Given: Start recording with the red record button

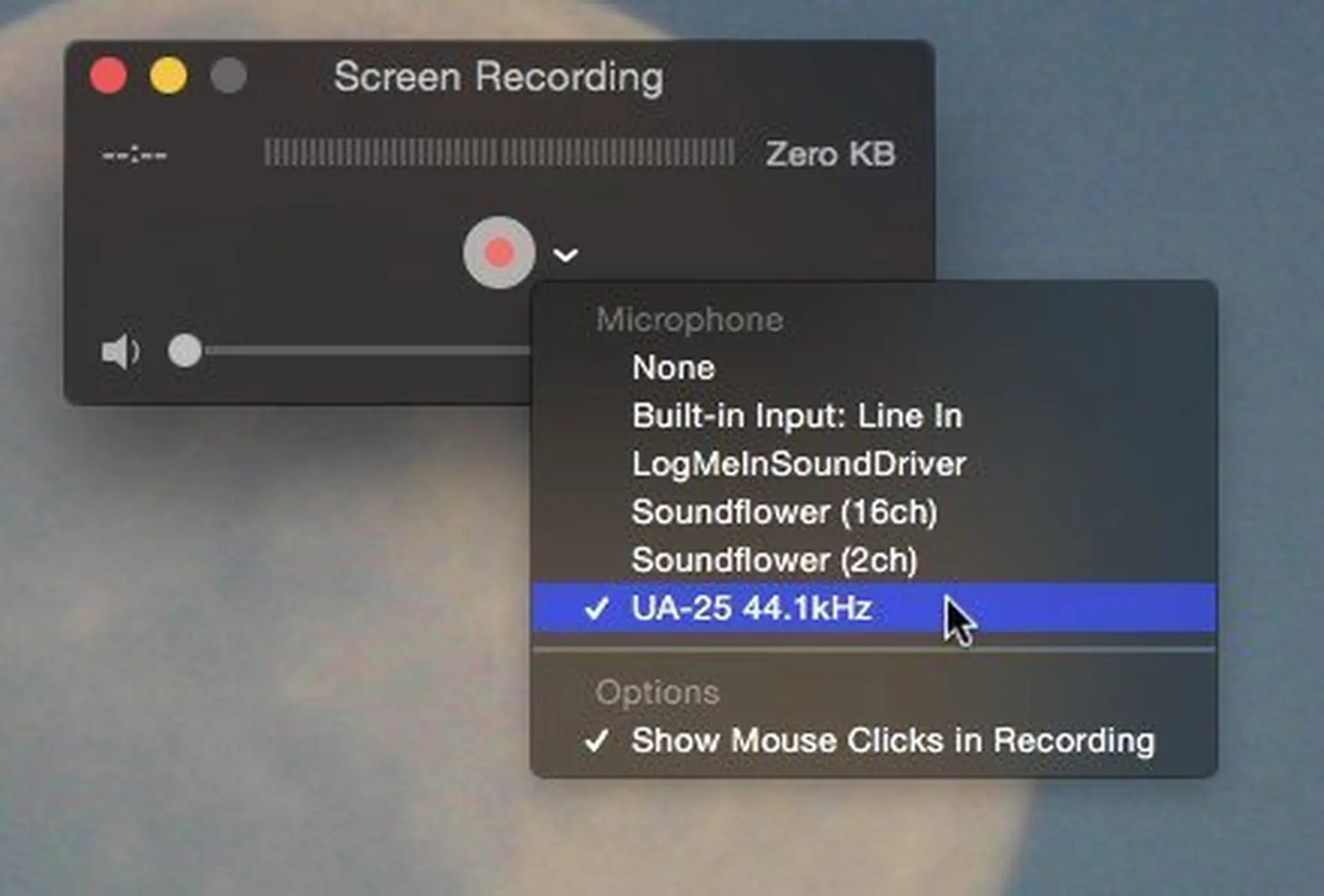Looking at the screenshot, I should click(x=499, y=252).
